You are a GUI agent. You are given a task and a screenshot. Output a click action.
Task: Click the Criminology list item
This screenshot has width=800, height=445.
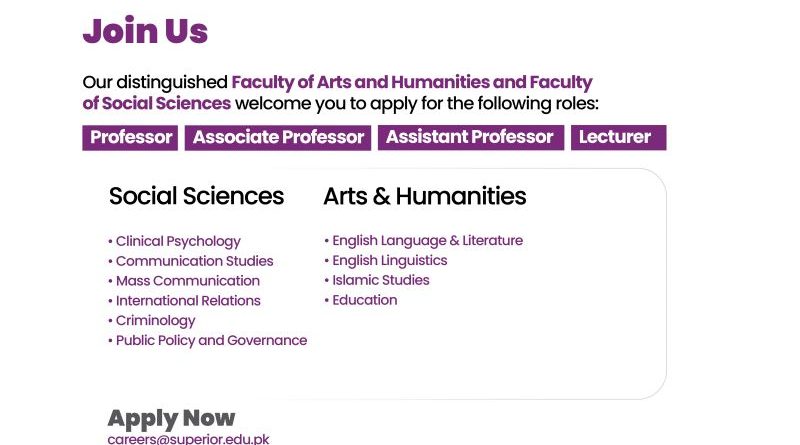coord(155,321)
